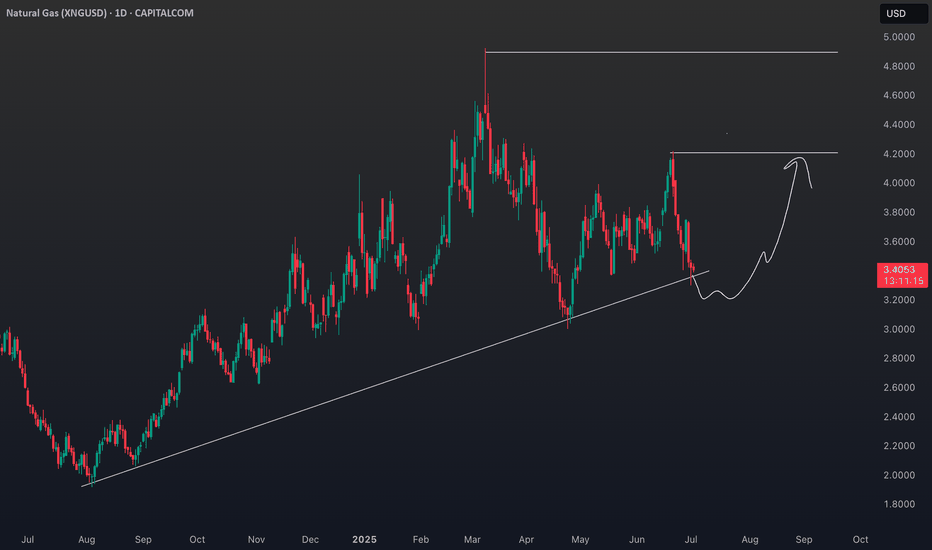Screen dimensions: 932x550
Task: Click the Sep label on time axis at far right
Action: [x=804, y=539]
